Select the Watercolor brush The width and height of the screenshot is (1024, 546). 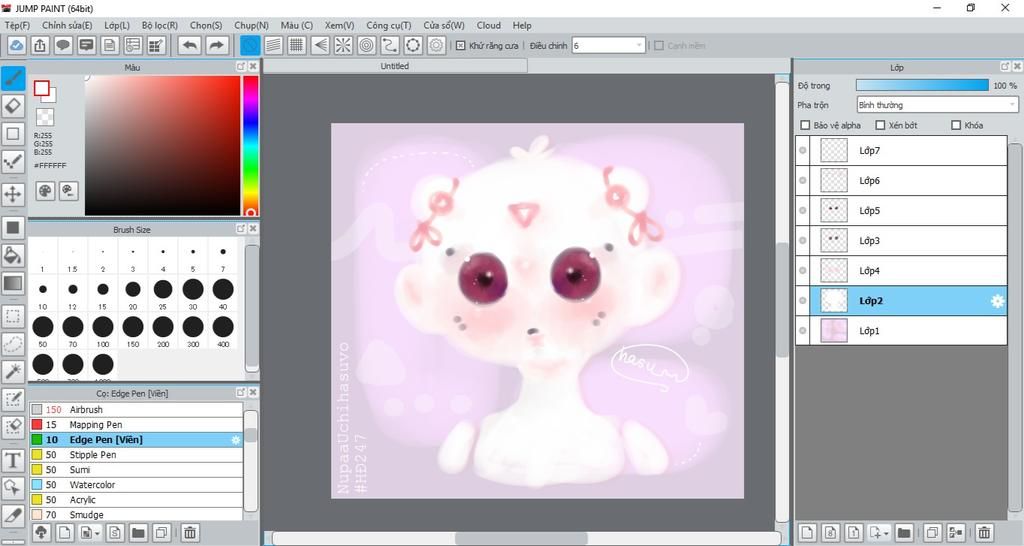pos(136,485)
